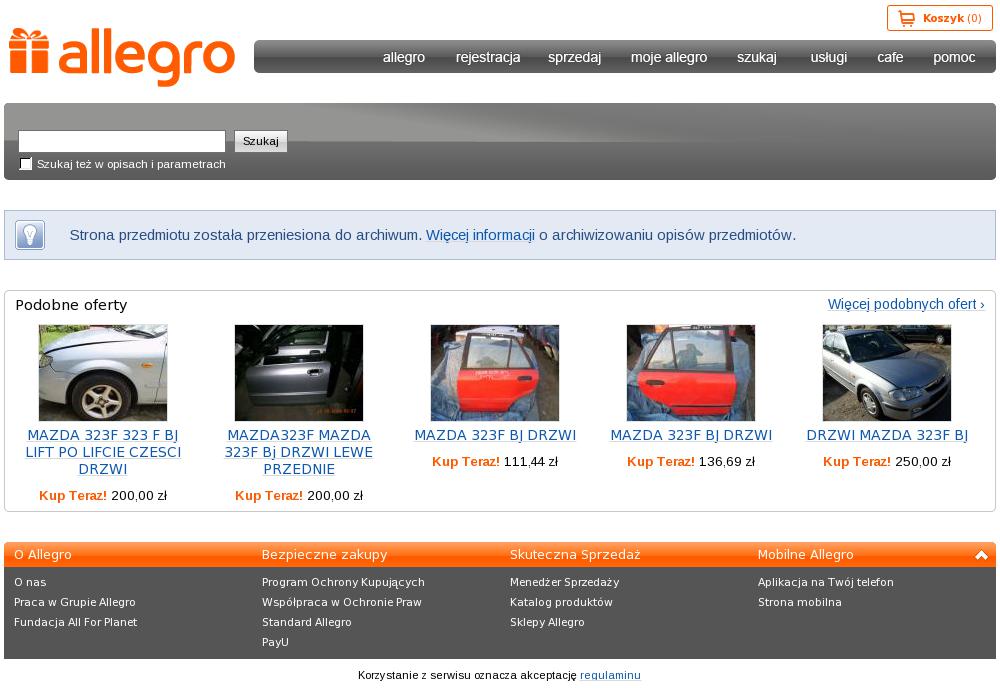Go to 'Strona mobilna' footer link
1000x695 pixels.
coord(800,602)
